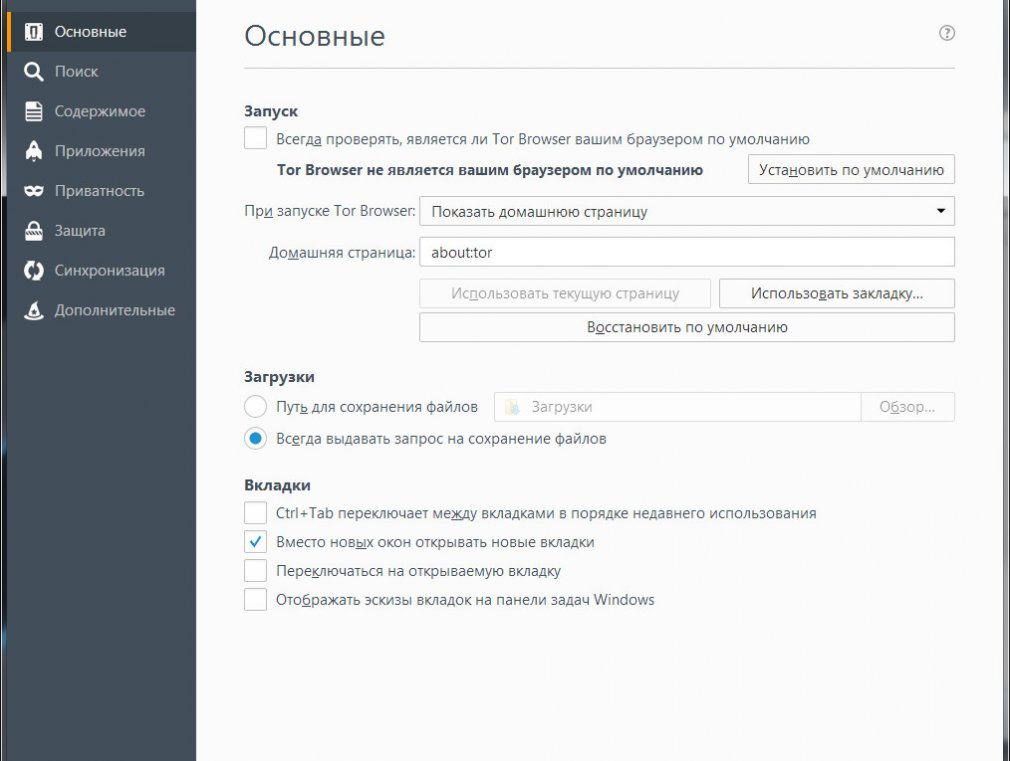Select the 'Путь для сохранения файлов' radio button
Viewport: 1010px width, 761px height.
(255, 407)
